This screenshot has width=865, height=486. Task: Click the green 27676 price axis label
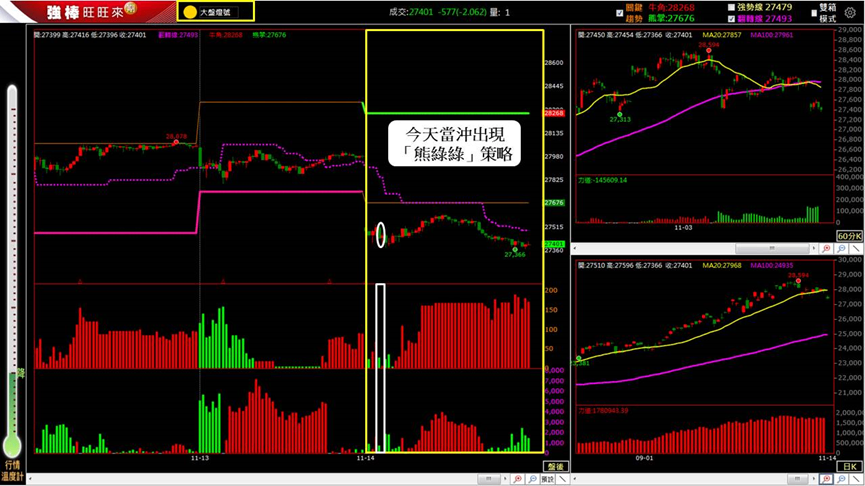tap(554, 203)
